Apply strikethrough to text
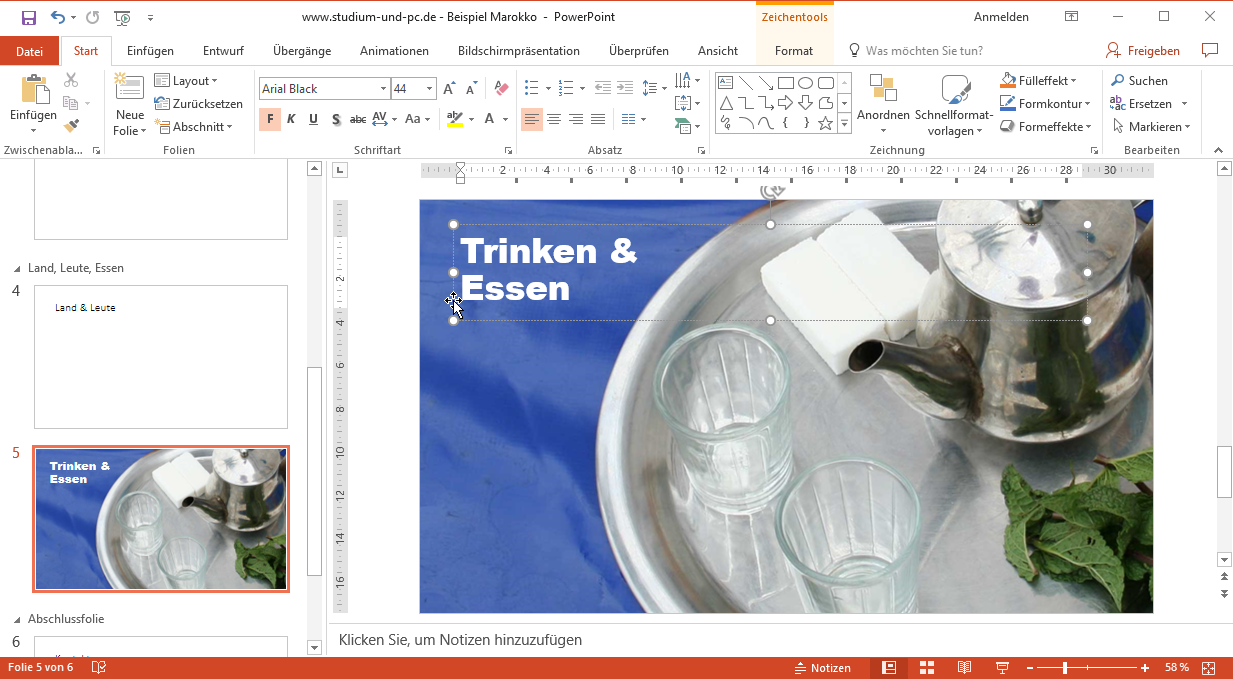 click(x=358, y=120)
